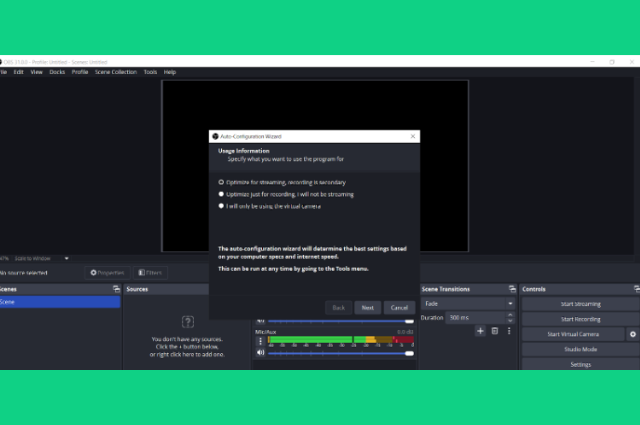Viewport: 640px width, 425px height.
Task: Open the Docks menu
Action: (x=57, y=72)
